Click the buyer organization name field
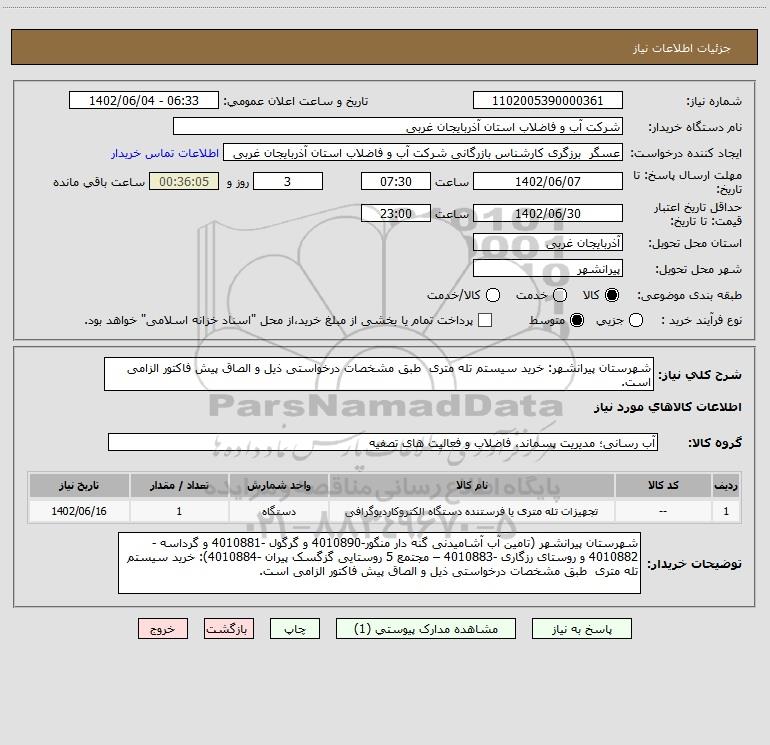 click(398, 127)
